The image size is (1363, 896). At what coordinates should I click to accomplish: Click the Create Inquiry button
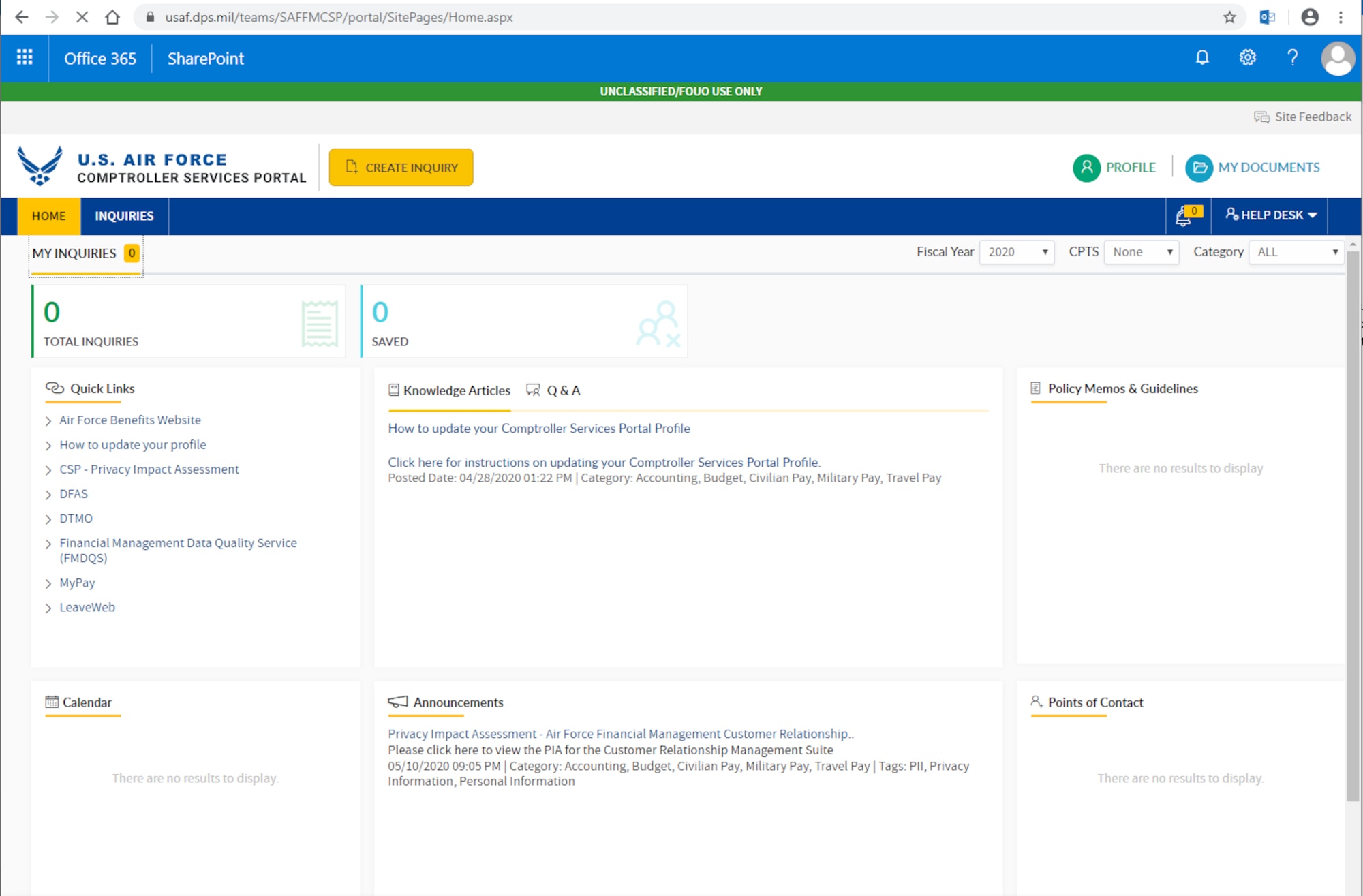point(401,167)
